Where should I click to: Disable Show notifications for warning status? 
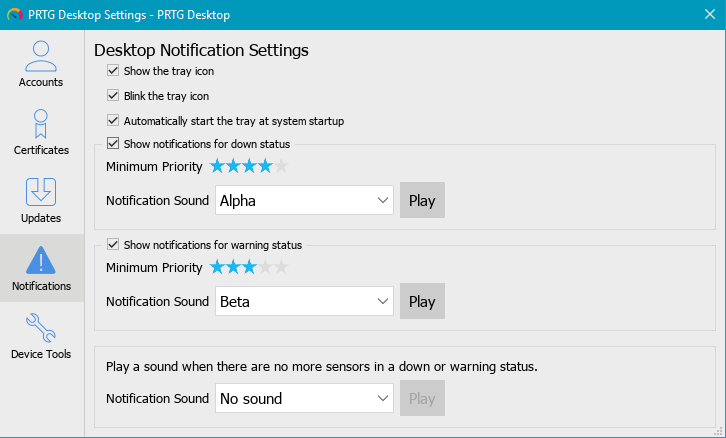tap(113, 244)
